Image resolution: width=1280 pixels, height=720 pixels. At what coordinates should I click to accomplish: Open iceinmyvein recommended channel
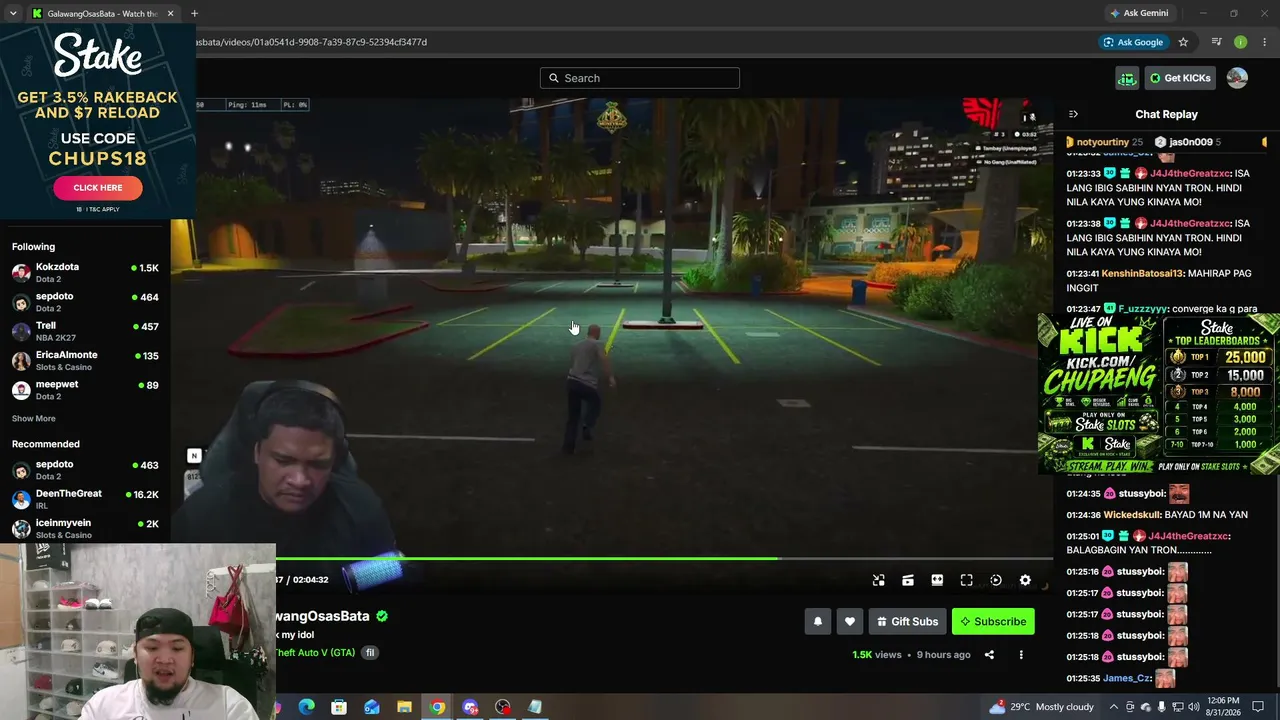85,528
